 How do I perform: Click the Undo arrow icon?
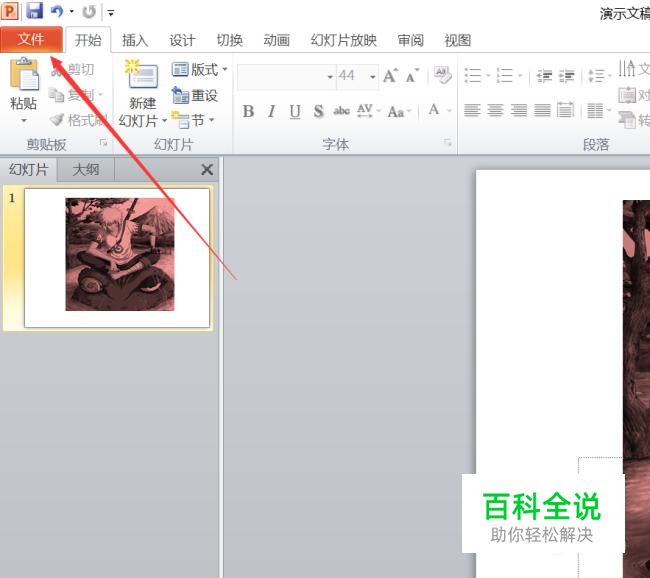[x=57, y=11]
